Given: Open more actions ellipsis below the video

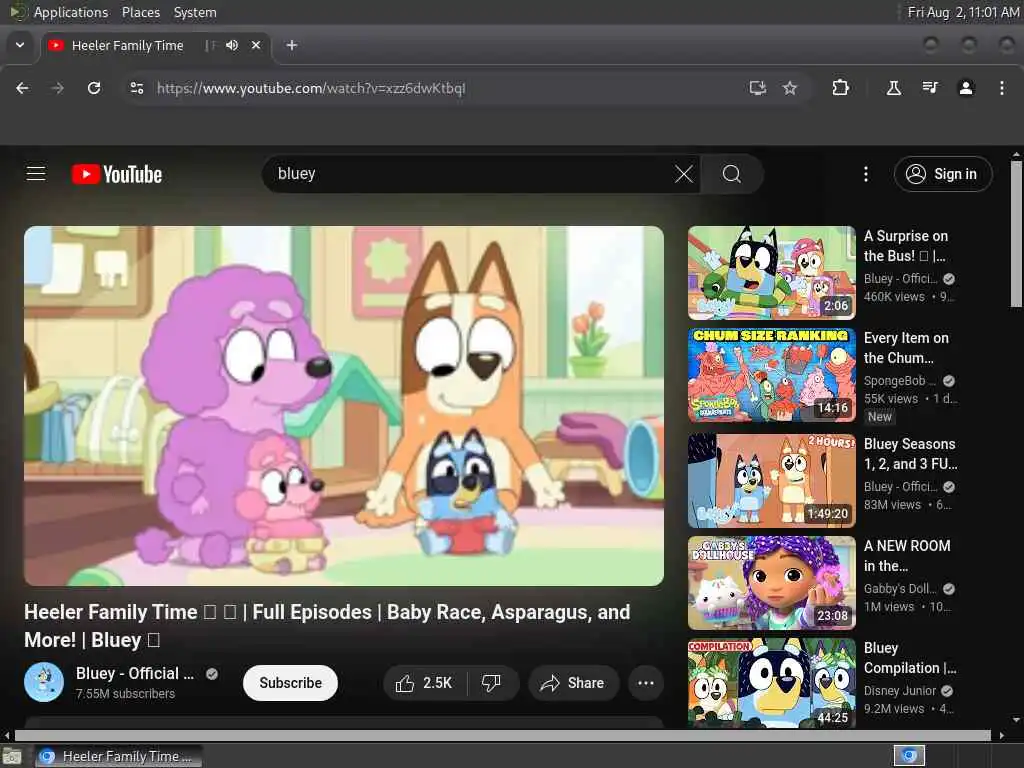Looking at the screenshot, I should [x=646, y=683].
